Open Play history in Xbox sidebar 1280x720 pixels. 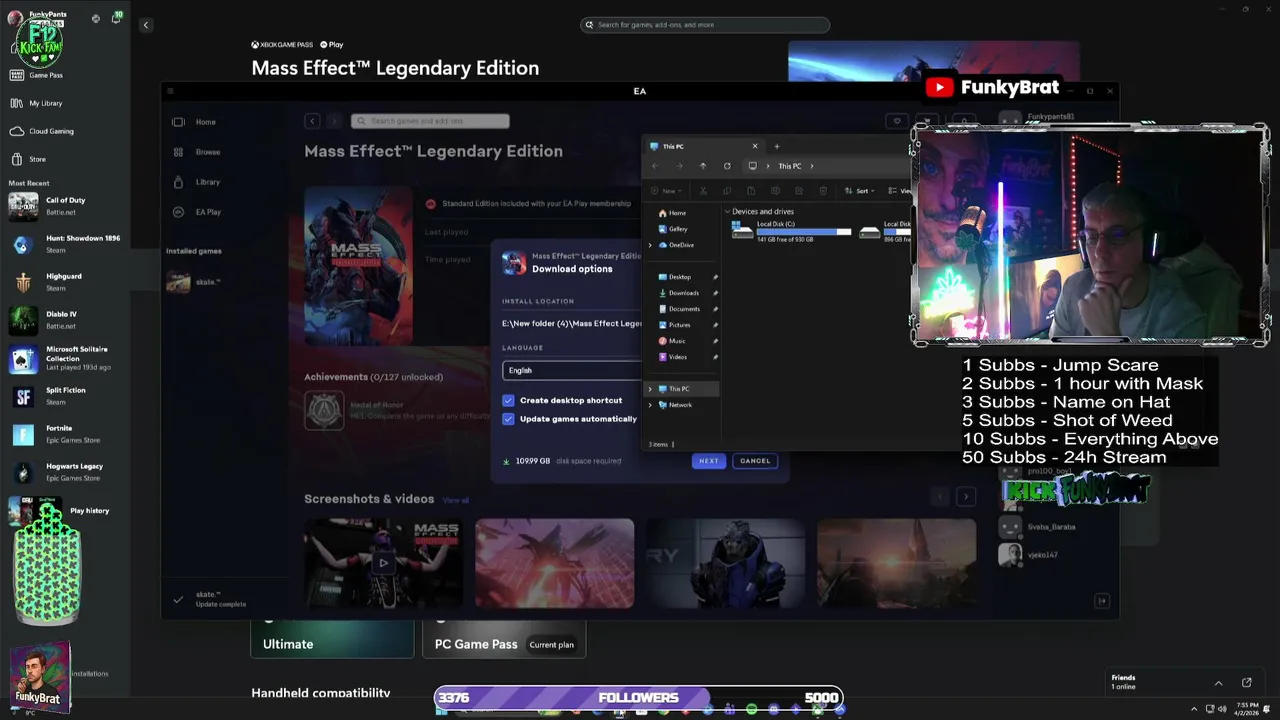pyautogui.click(x=65, y=511)
